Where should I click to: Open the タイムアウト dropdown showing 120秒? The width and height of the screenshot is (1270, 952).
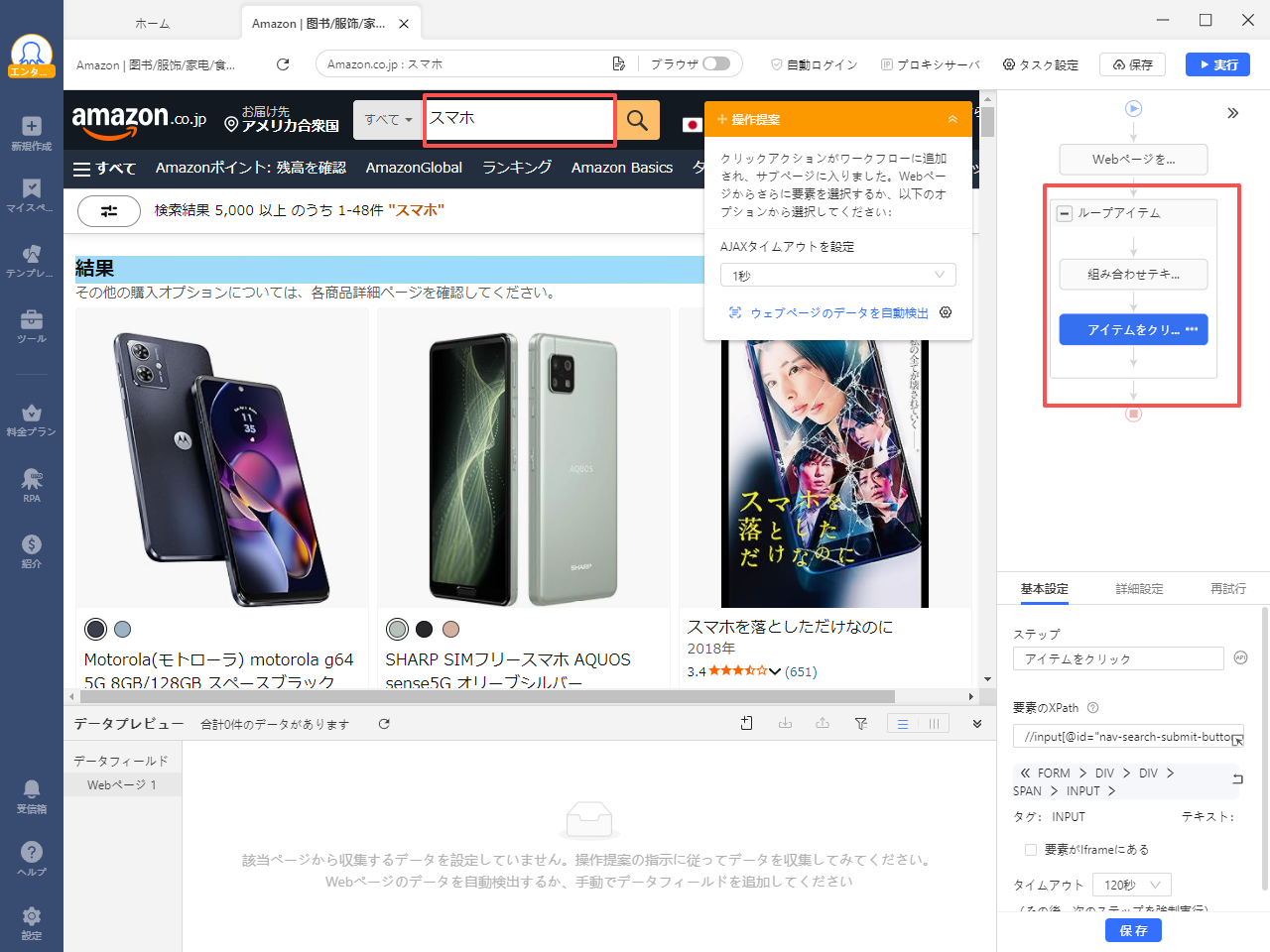tap(1131, 884)
